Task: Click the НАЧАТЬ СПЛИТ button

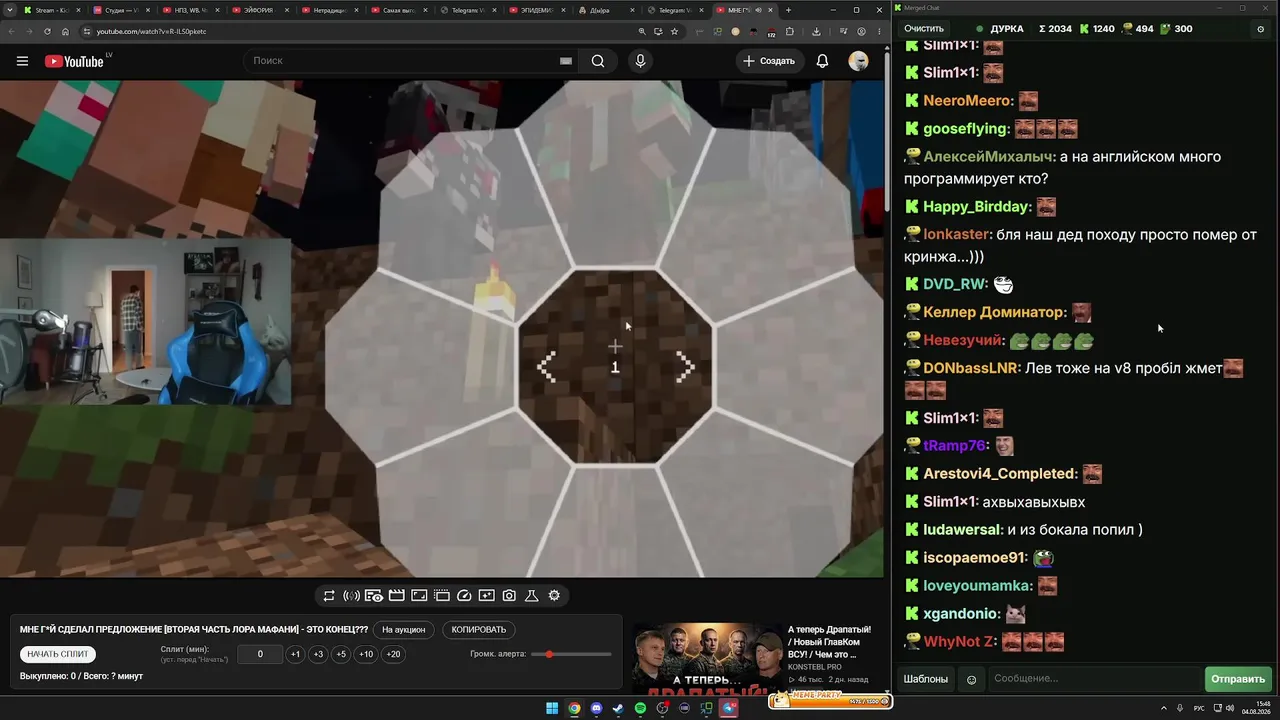Action: click(58, 654)
